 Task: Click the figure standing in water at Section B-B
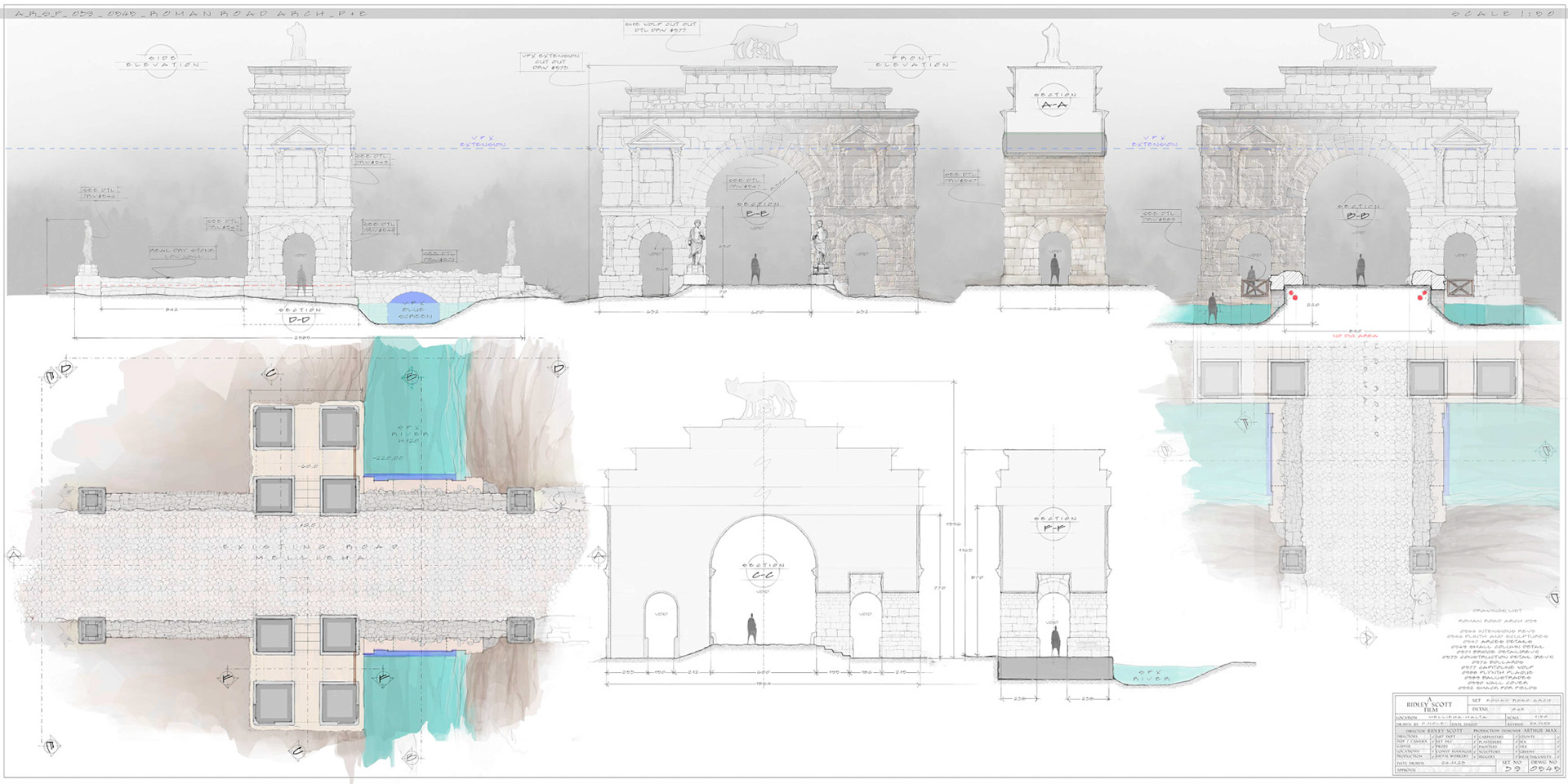[1214, 307]
